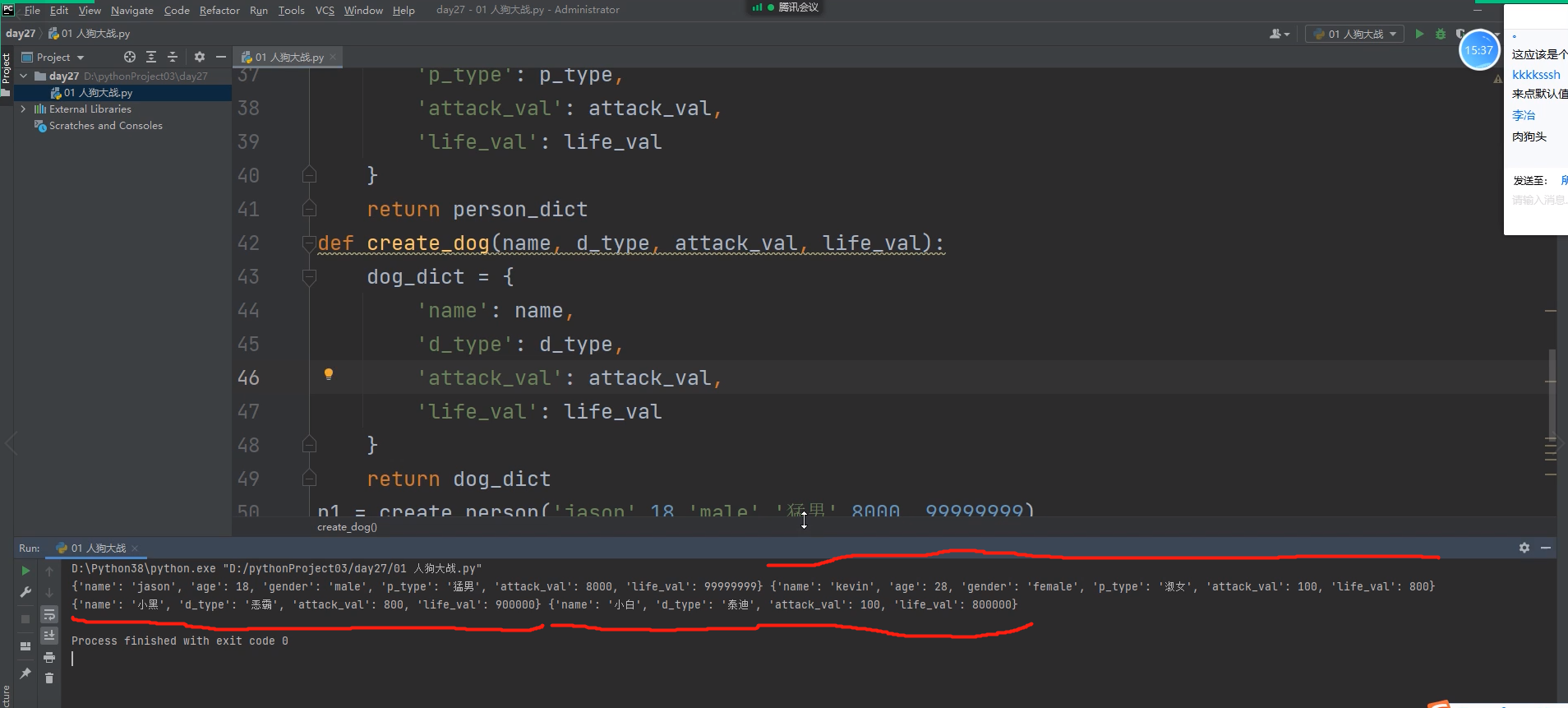Screen dimensions: 1568x708
Task: Debug the script using bug icon
Action: click(x=1441, y=34)
